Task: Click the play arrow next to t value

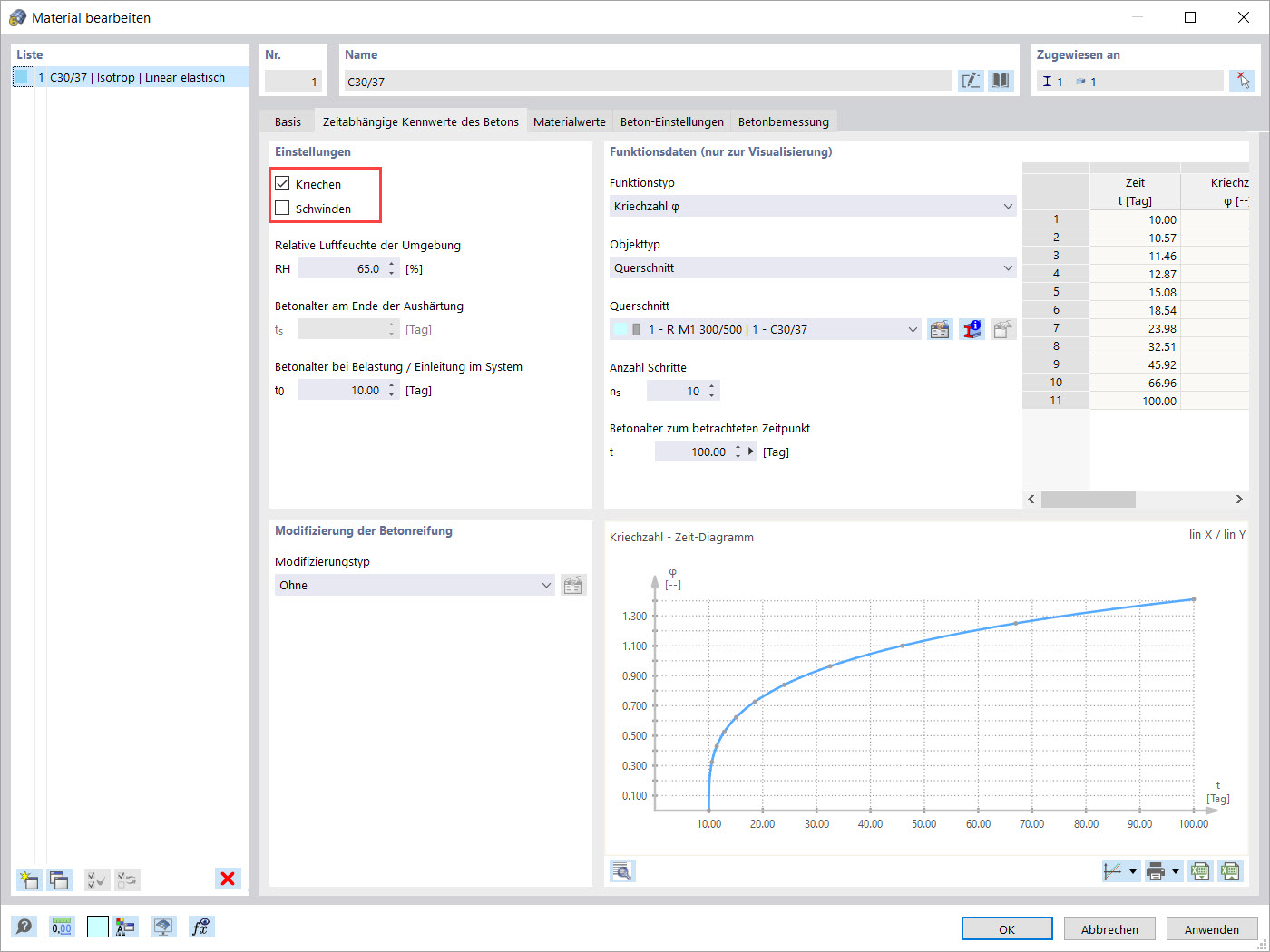Action: [751, 452]
